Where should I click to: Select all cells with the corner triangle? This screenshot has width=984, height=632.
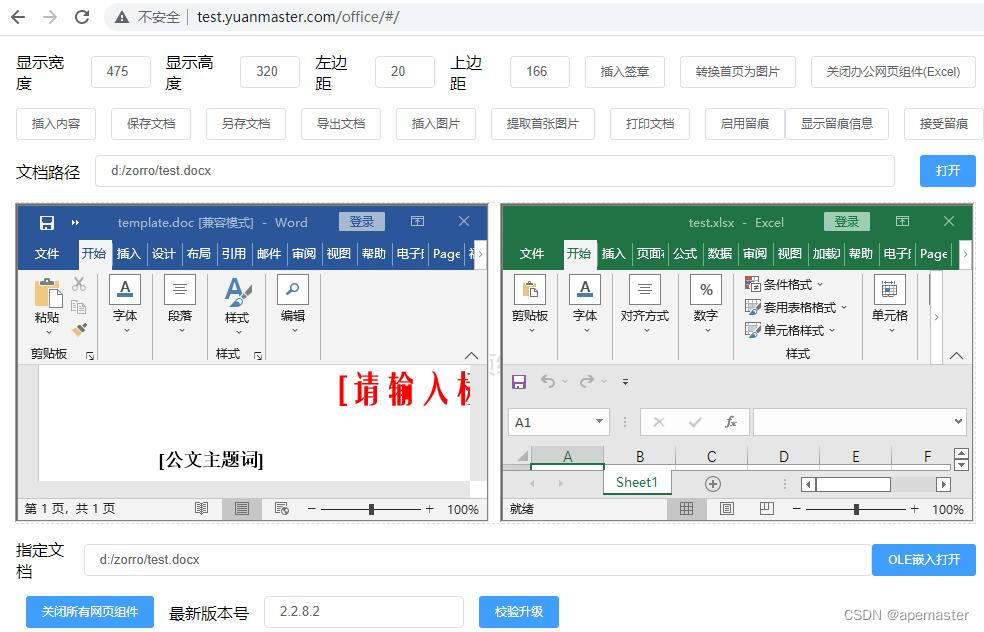click(x=522, y=456)
